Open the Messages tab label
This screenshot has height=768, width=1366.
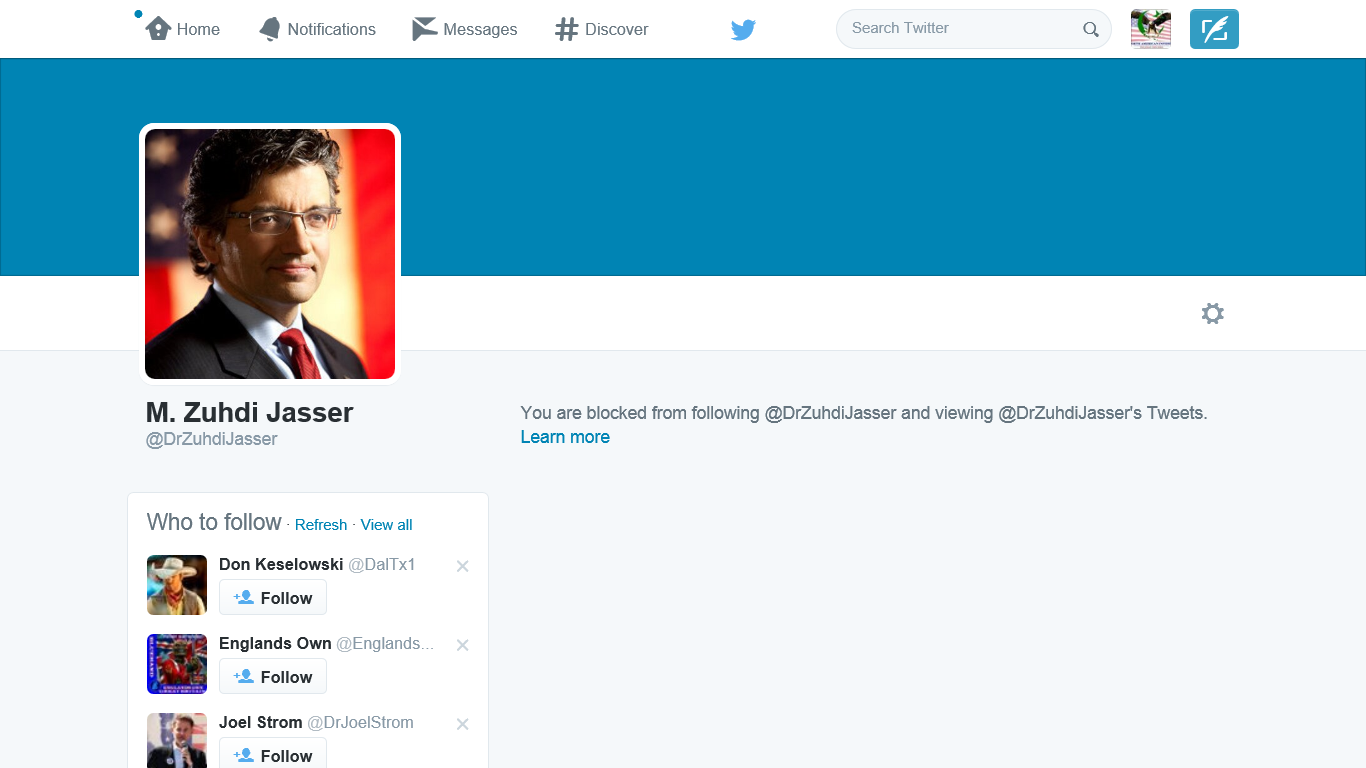pyautogui.click(x=480, y=30)
